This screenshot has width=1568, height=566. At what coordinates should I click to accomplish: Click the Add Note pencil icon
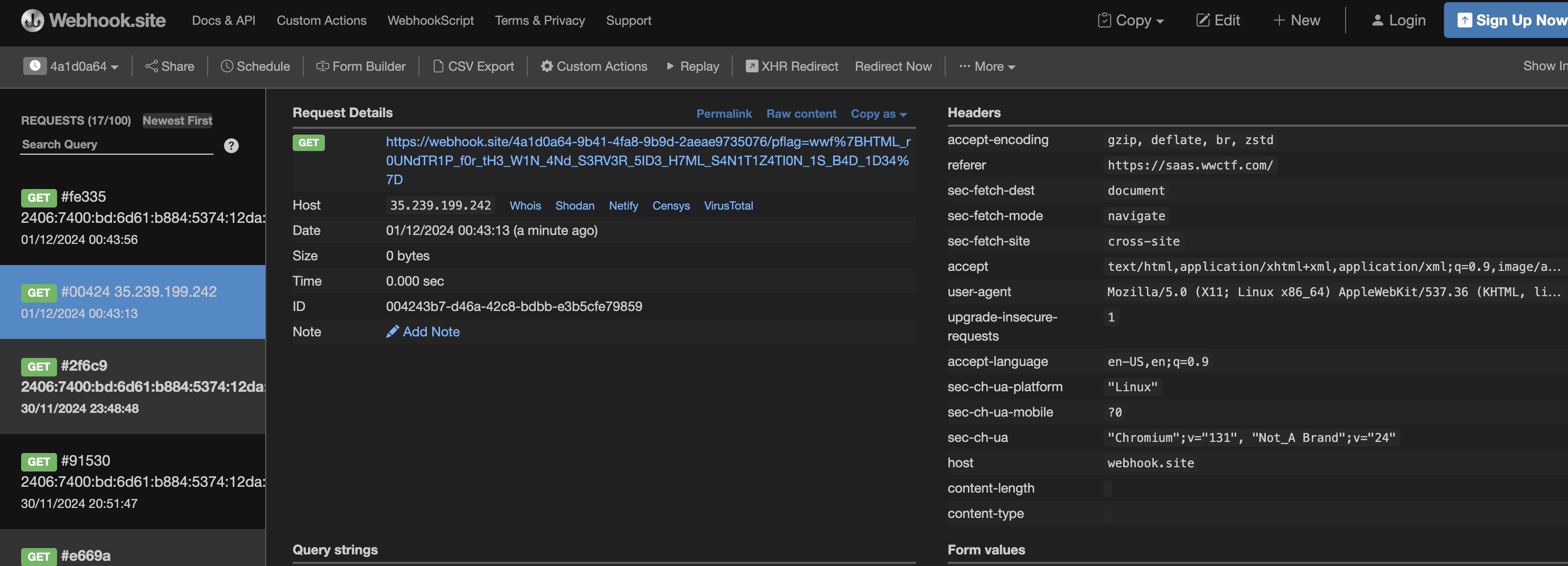[x=393, y=331]
